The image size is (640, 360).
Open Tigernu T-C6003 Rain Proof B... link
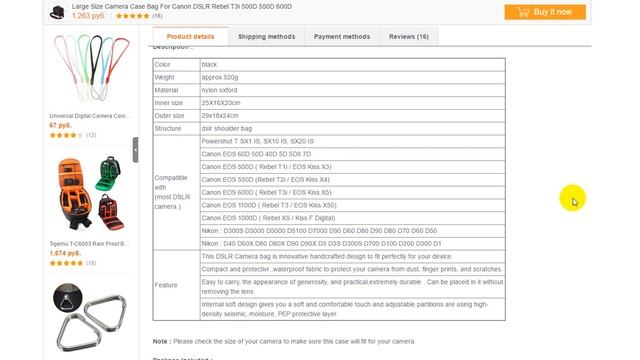(x=89, y=244)
